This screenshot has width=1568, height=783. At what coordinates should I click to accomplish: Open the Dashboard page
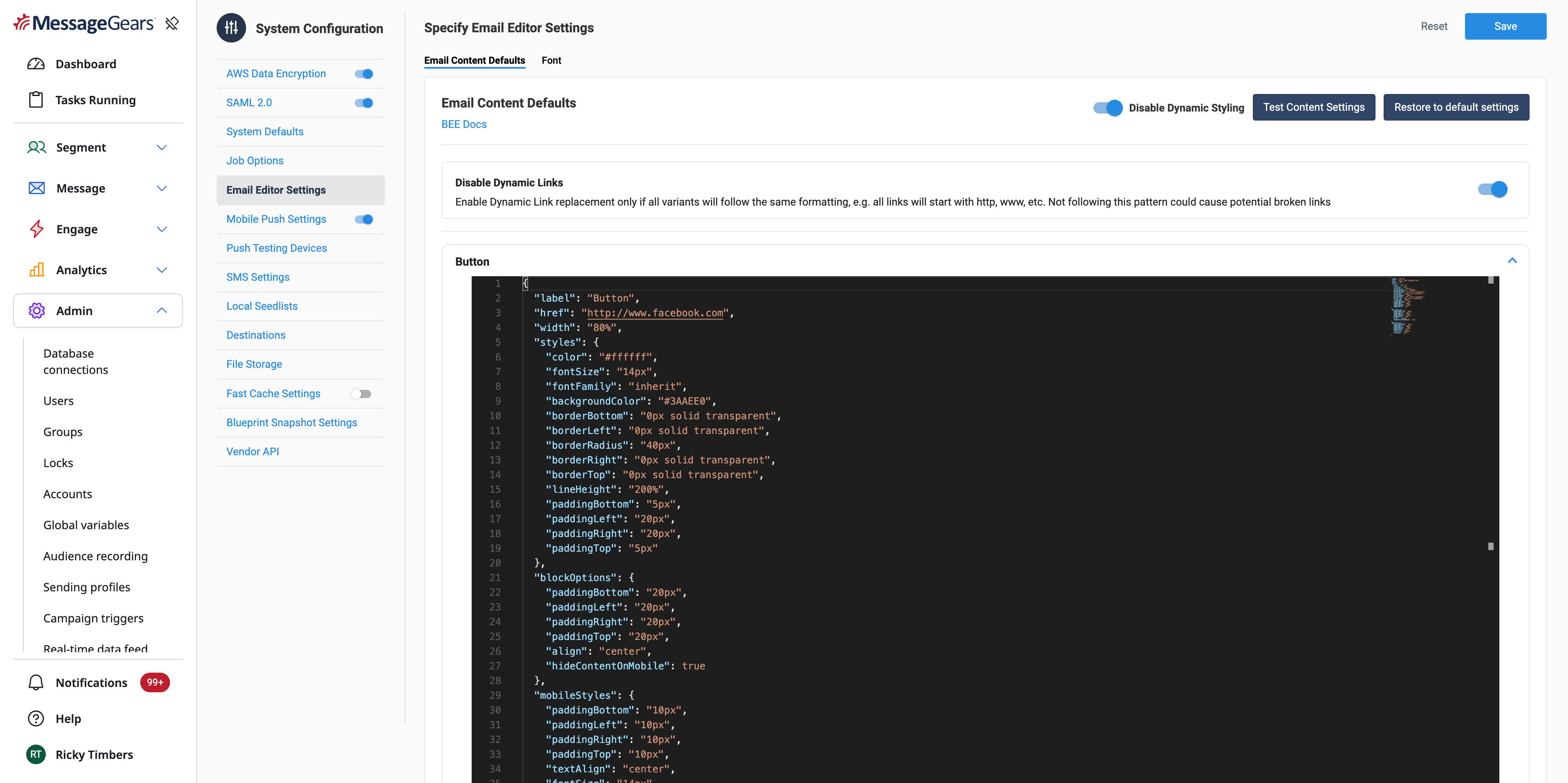(x=86, y=64)
